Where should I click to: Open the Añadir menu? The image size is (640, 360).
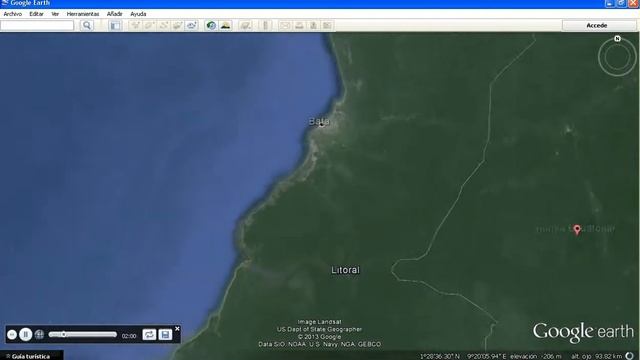[115, 14]
